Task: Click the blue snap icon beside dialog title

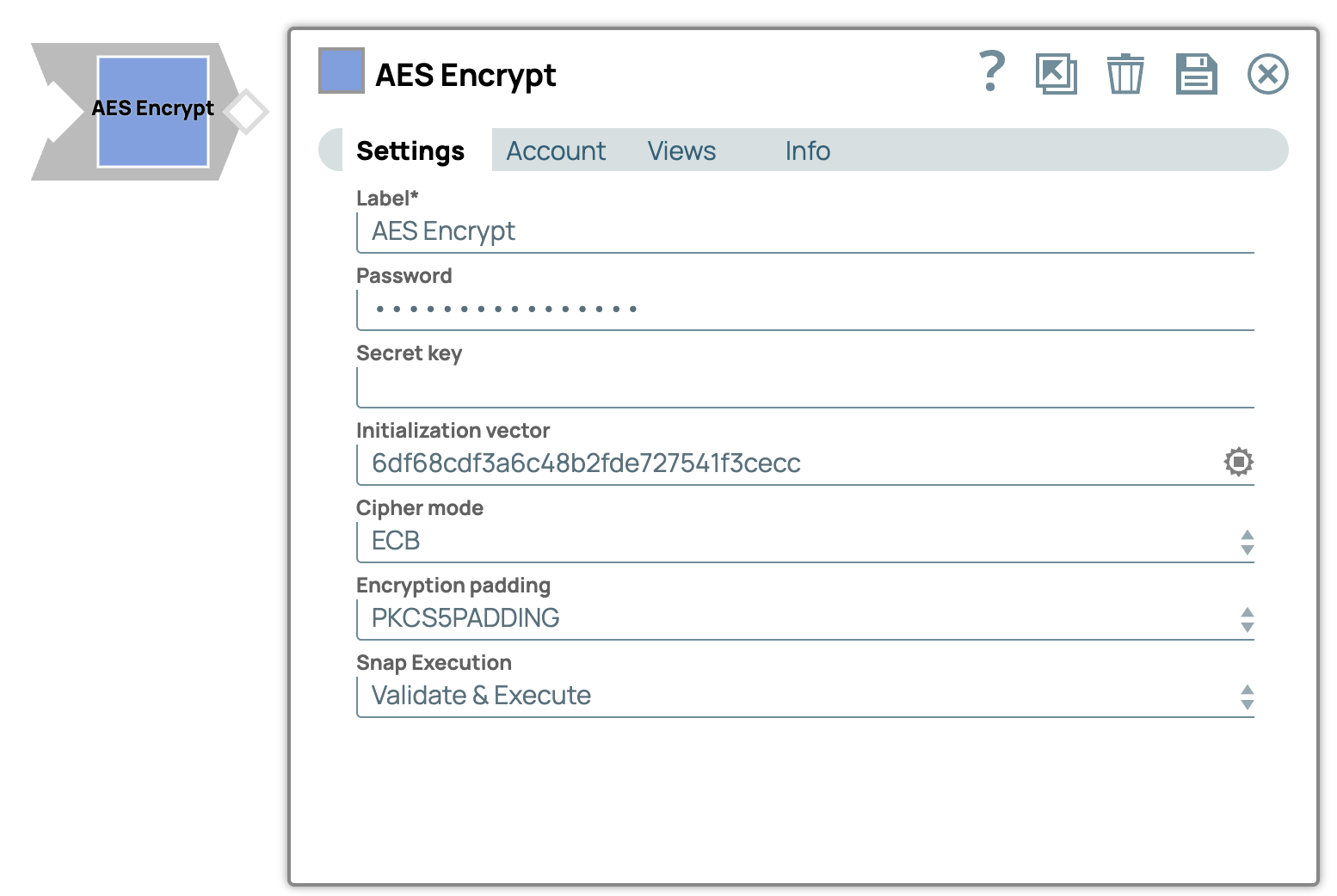Action: coord(342,71)
